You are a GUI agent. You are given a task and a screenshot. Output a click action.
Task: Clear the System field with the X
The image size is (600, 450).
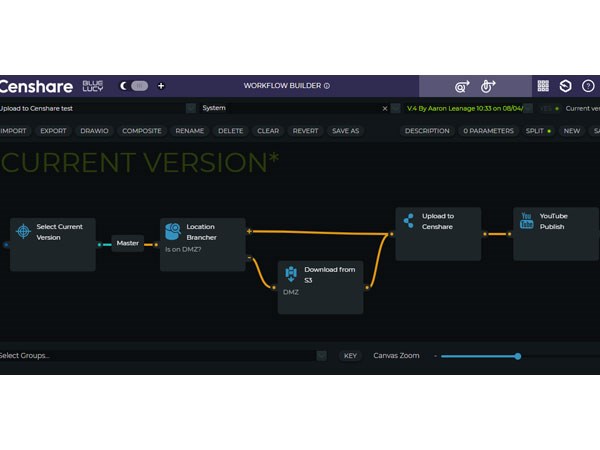(384, 108)
